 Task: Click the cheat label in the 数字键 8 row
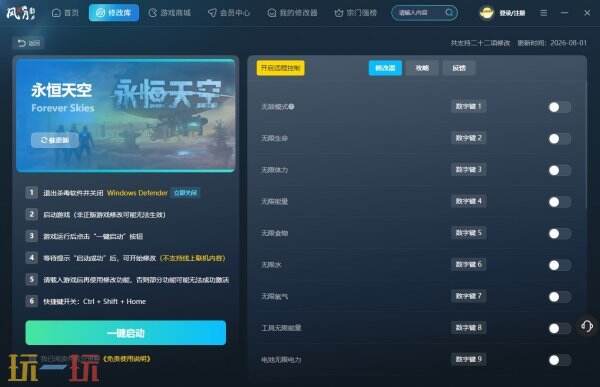pyautogui.click(x=281, y=328)
